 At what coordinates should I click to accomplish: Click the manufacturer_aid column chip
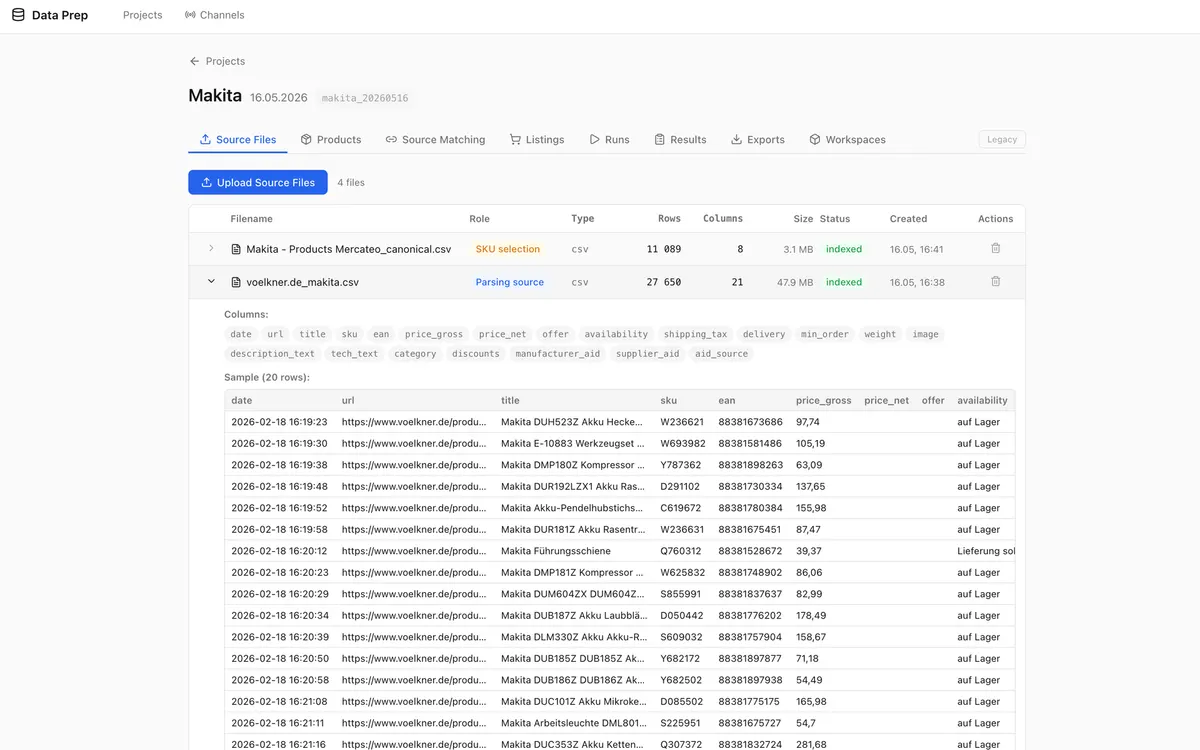tap(556, 354)
